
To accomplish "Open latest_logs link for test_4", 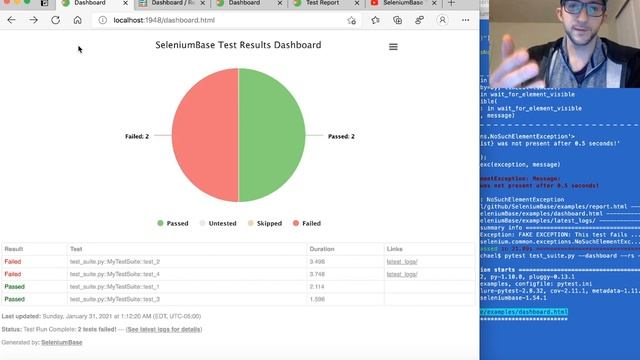I will pyautogui.click(x=402, y=274).
